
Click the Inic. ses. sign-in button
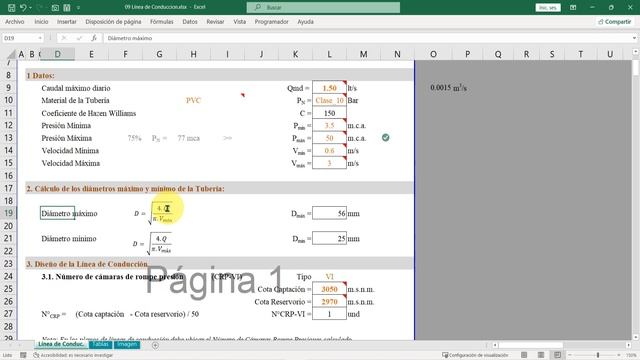(x=548, y=7)
